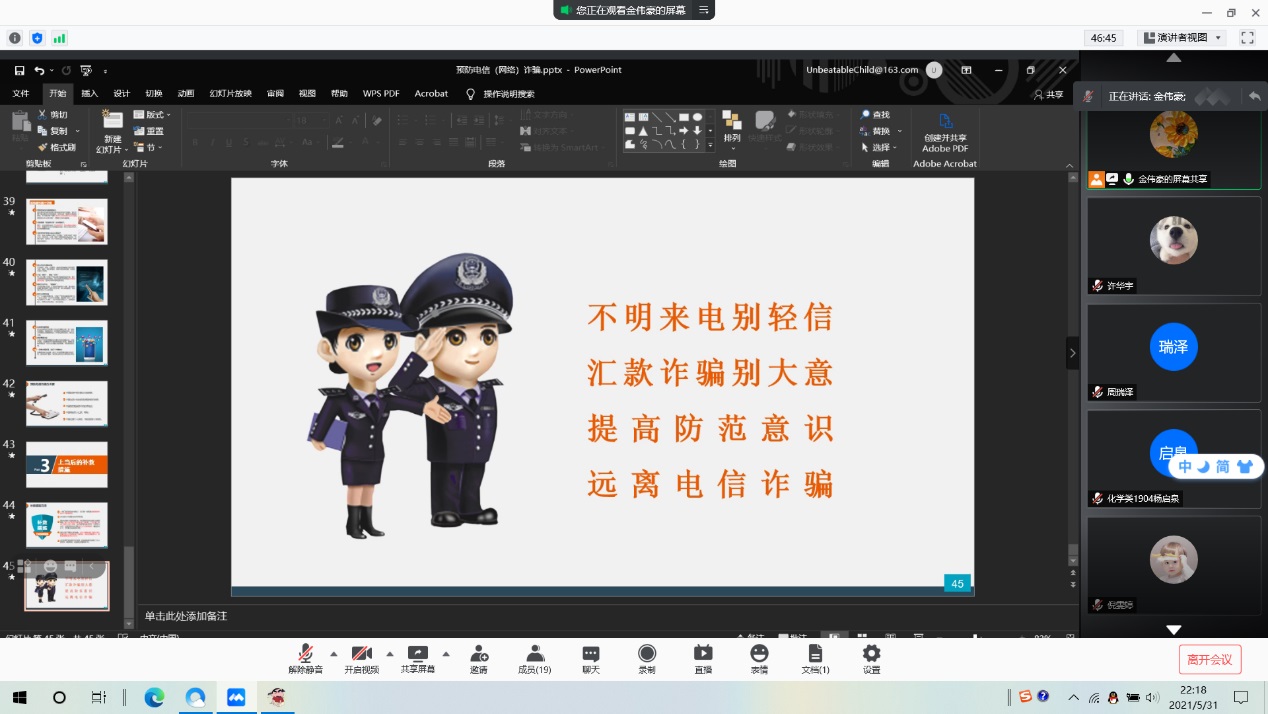Open meeting 设置 gear icon
The image size is (1268, 714).
coord(871,658)
